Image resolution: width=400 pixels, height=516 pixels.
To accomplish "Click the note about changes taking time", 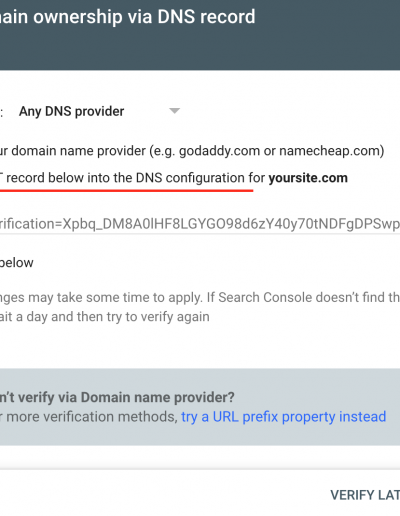I will click(200, 297).
